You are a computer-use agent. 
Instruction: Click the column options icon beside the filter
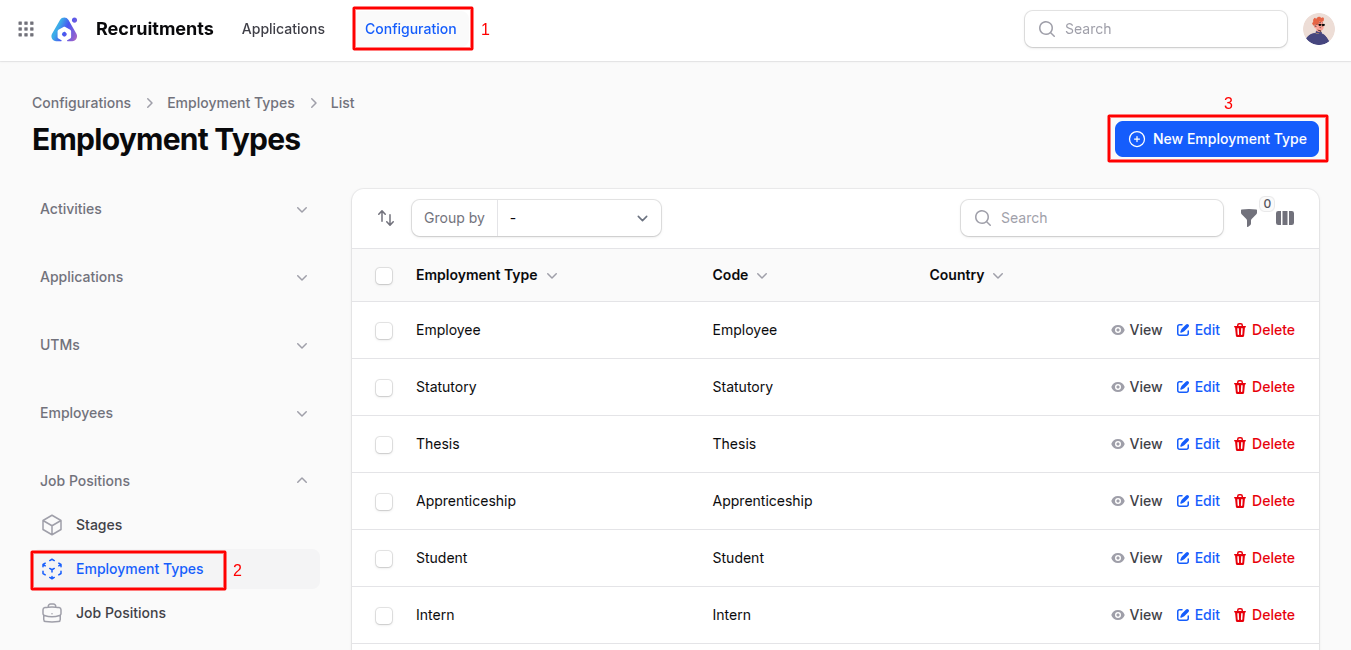click(x=1284, y=217)
